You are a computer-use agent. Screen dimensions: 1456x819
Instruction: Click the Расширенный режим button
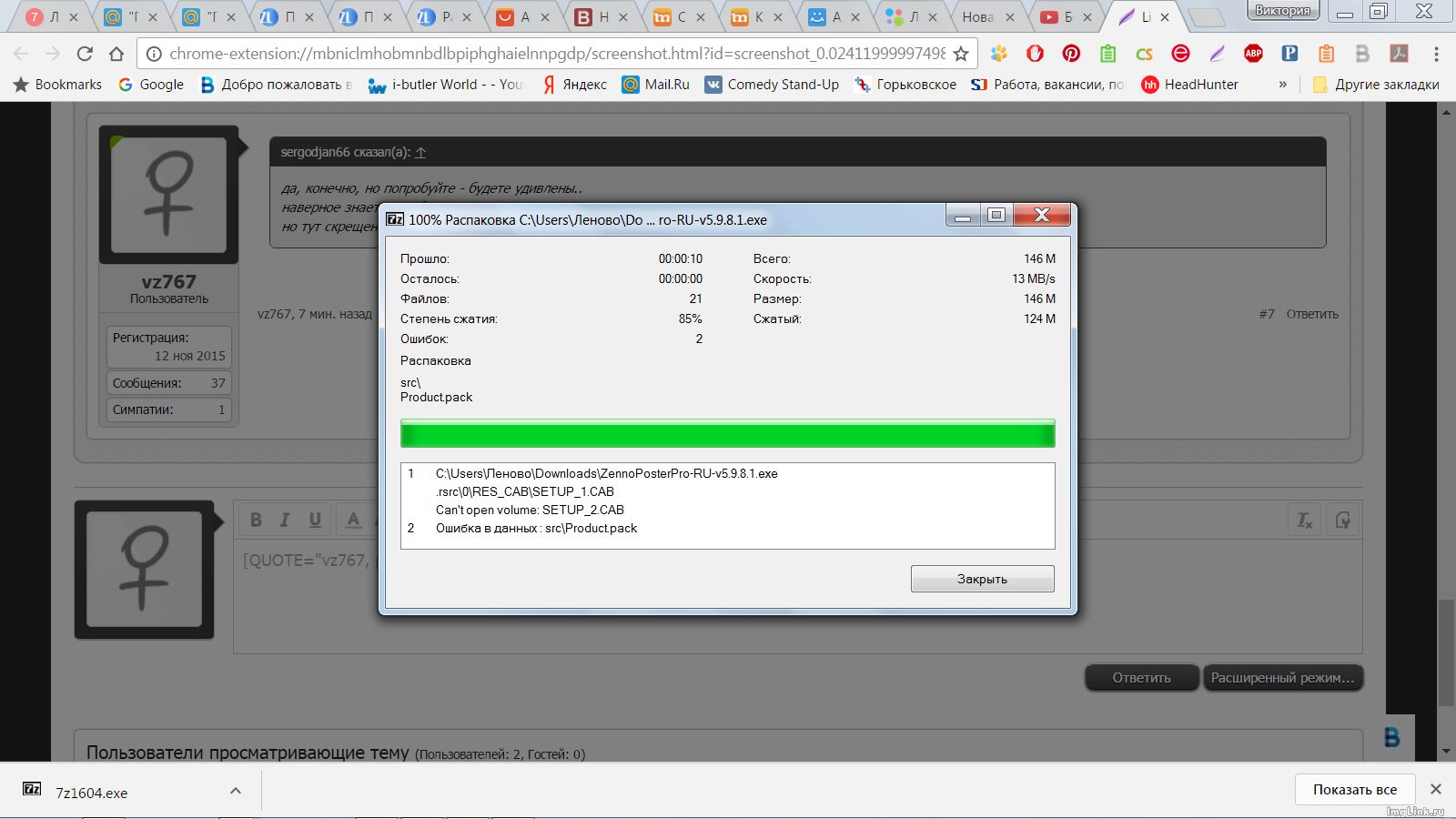pyautogui.click(x=1282, y=677)
